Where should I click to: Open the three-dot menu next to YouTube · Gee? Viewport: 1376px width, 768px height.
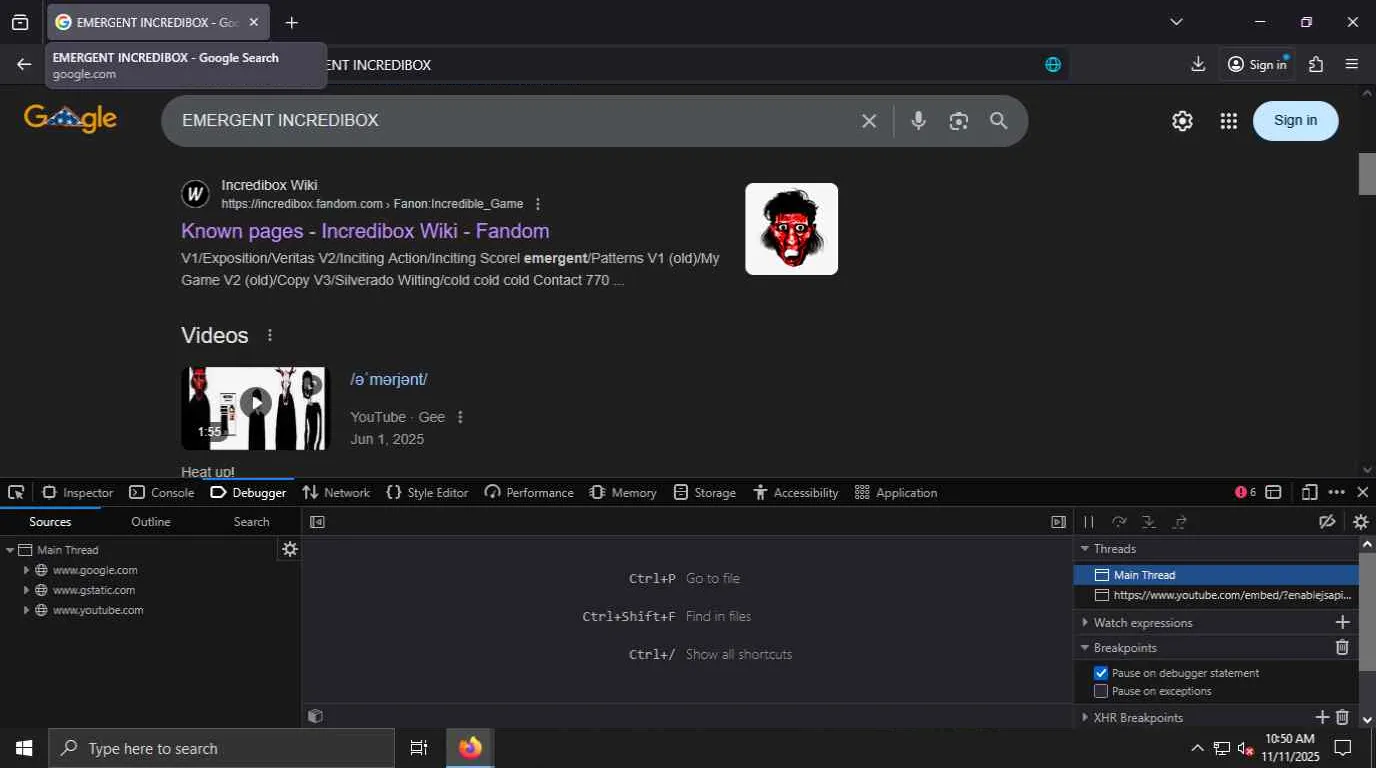460,417
